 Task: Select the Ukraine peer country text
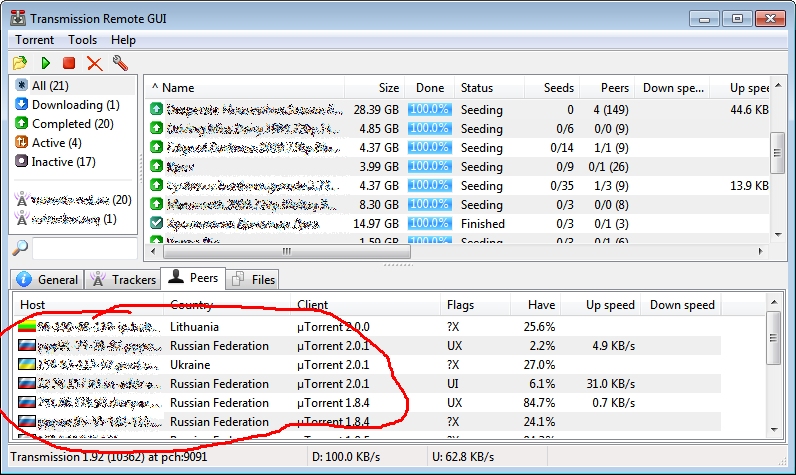tap(190, 364)
